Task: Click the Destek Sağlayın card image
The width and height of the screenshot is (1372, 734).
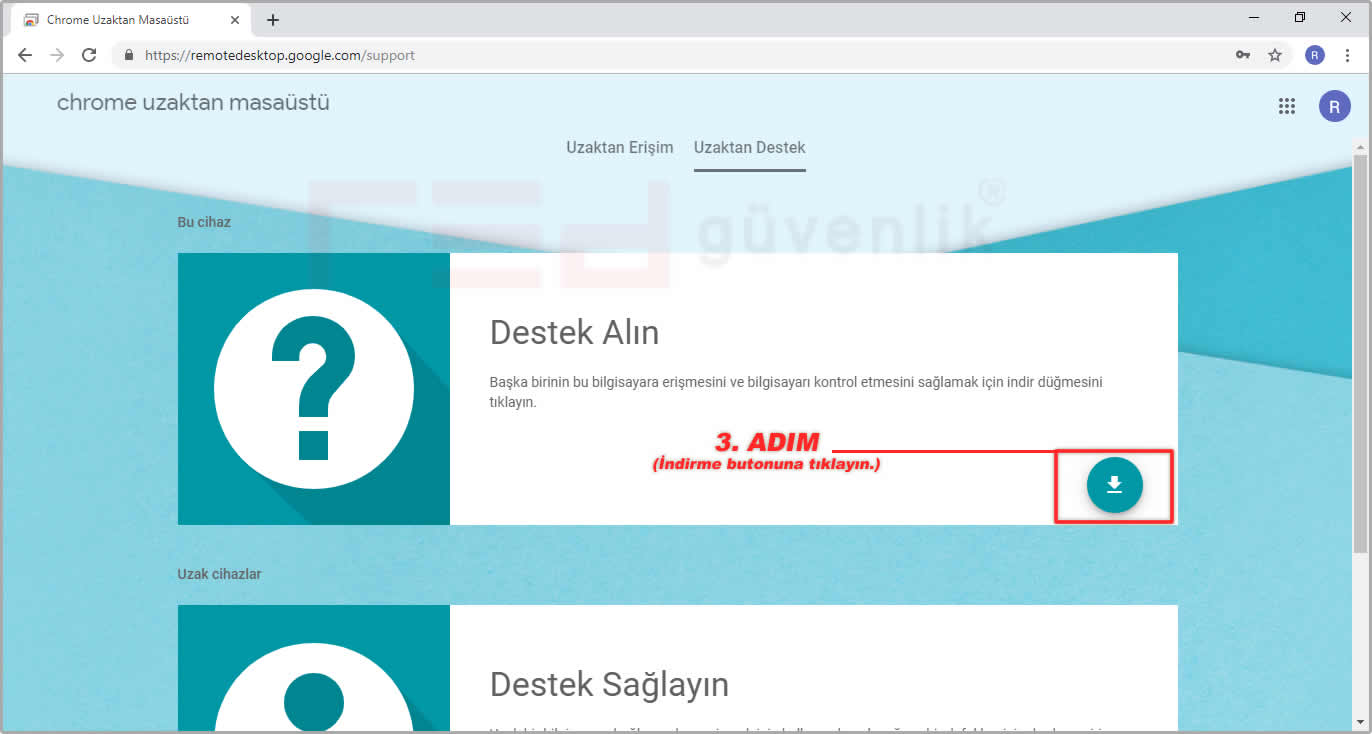Action: pos(314,667)
